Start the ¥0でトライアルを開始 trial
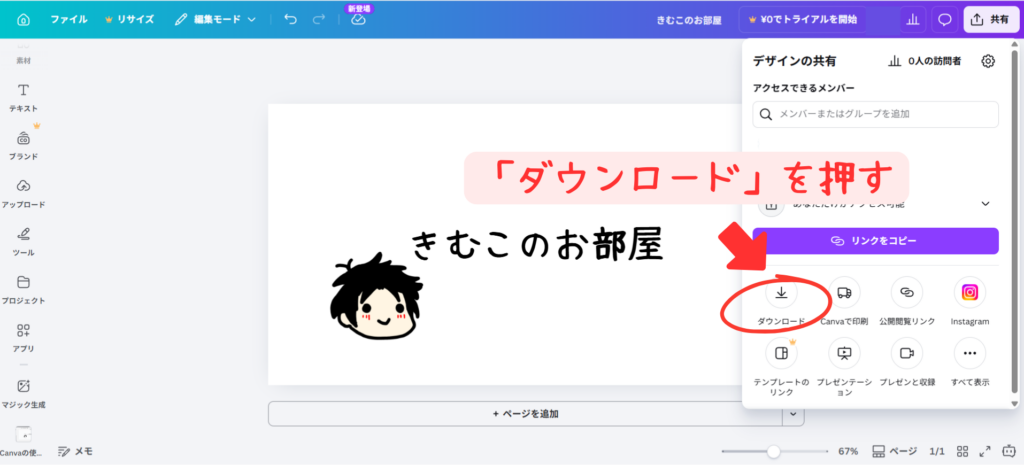This screenshot has width=1024, height=465. point(803,20)
